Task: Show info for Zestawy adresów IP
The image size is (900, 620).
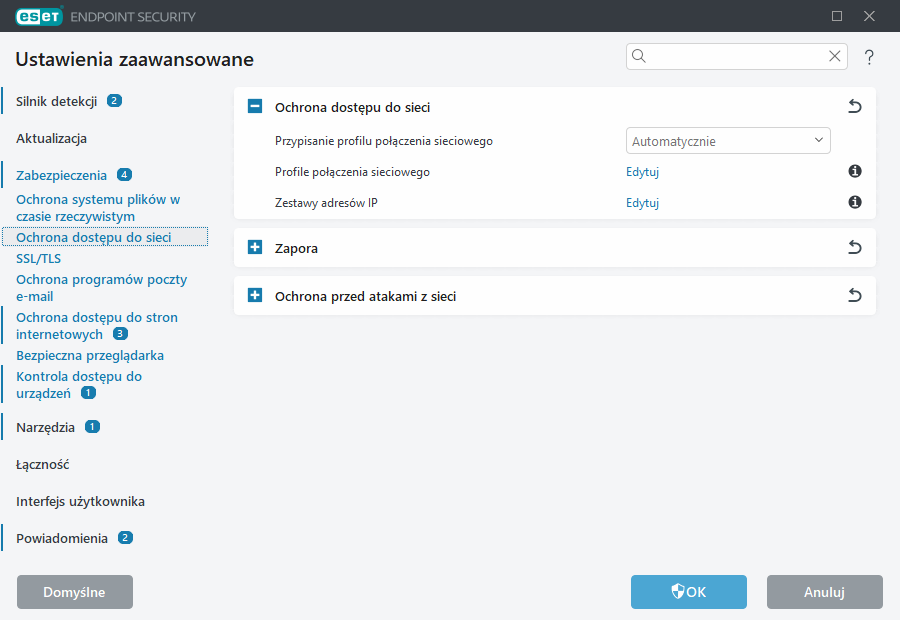Action: [x=855, y=203]
